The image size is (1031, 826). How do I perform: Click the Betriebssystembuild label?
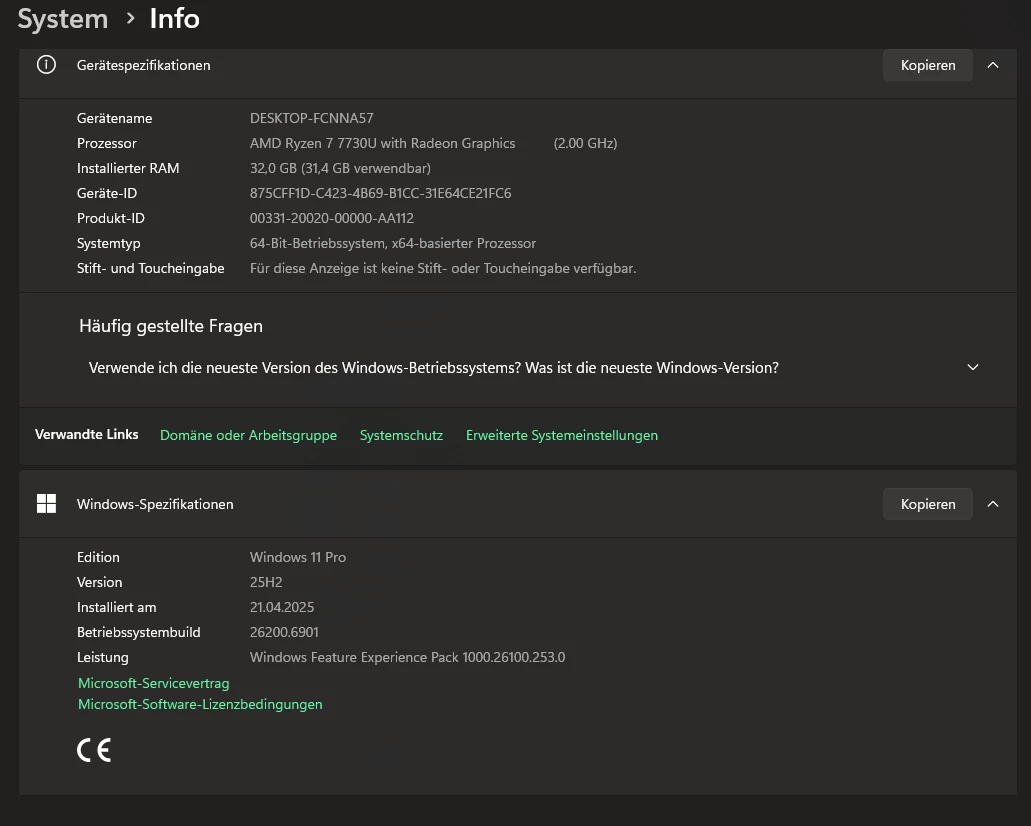point(138,632)
